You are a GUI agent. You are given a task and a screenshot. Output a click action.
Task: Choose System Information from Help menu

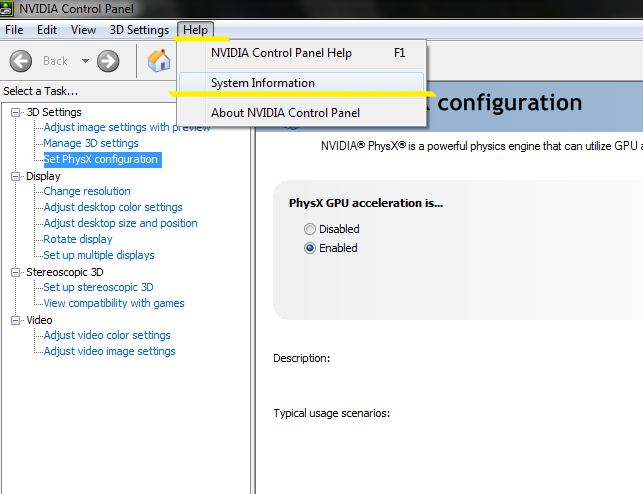point(302,83)
